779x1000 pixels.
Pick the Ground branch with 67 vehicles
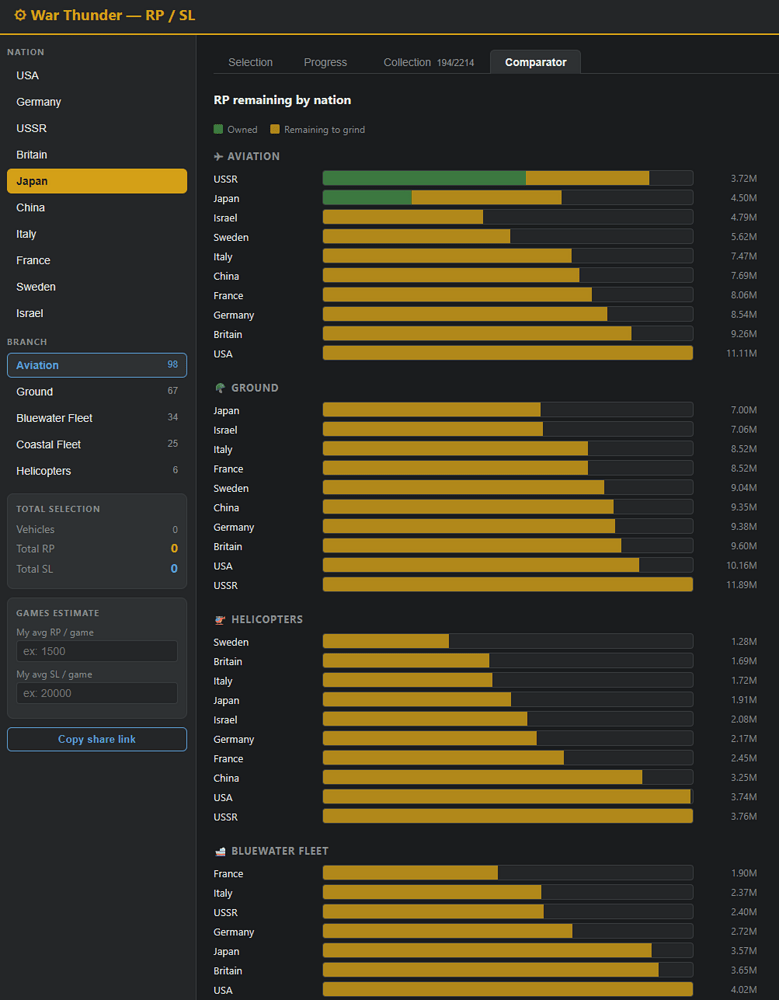point(97,392)
